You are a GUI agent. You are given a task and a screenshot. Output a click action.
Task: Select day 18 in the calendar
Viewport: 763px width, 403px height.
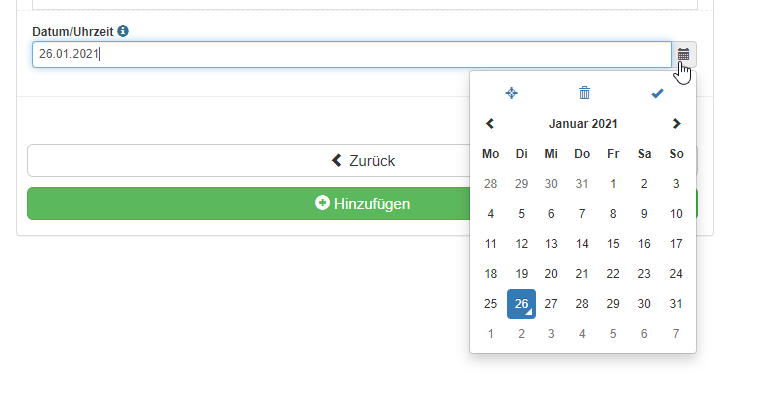point(490,274)
